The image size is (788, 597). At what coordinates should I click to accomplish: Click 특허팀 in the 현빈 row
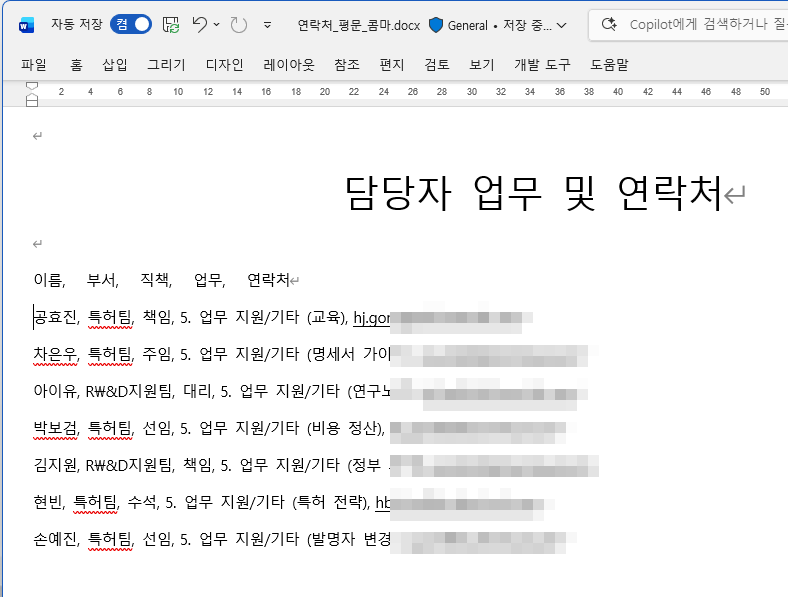tap(95, 502)
